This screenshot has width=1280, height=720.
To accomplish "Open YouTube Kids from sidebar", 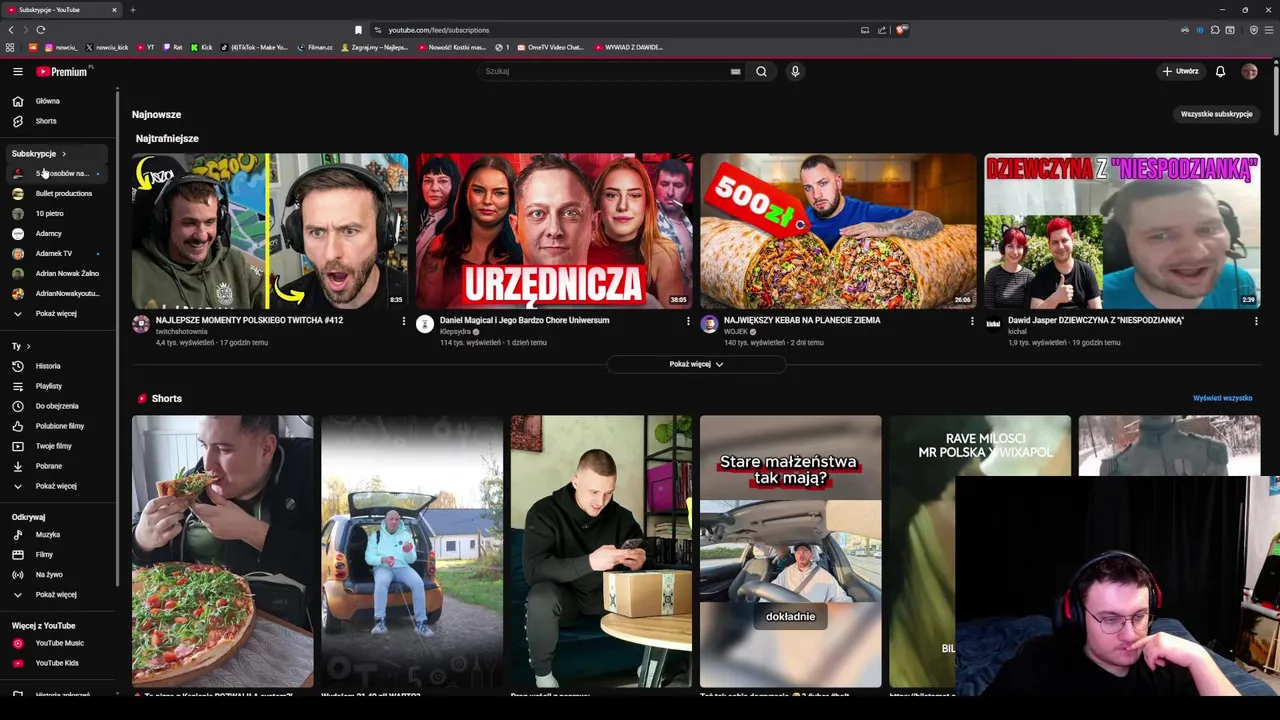I will tap(58, 663).
